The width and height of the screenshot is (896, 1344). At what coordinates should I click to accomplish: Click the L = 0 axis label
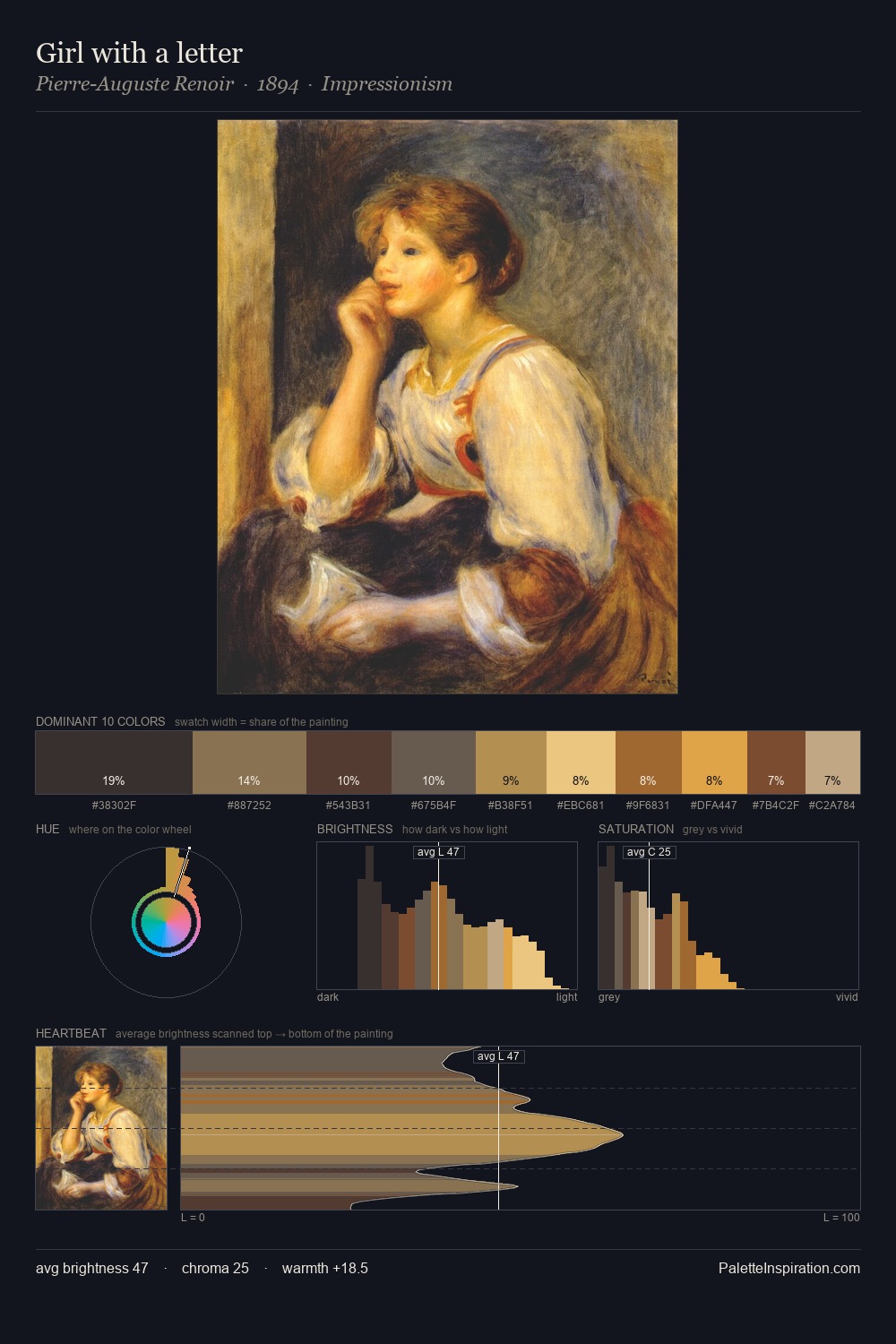193,1218
